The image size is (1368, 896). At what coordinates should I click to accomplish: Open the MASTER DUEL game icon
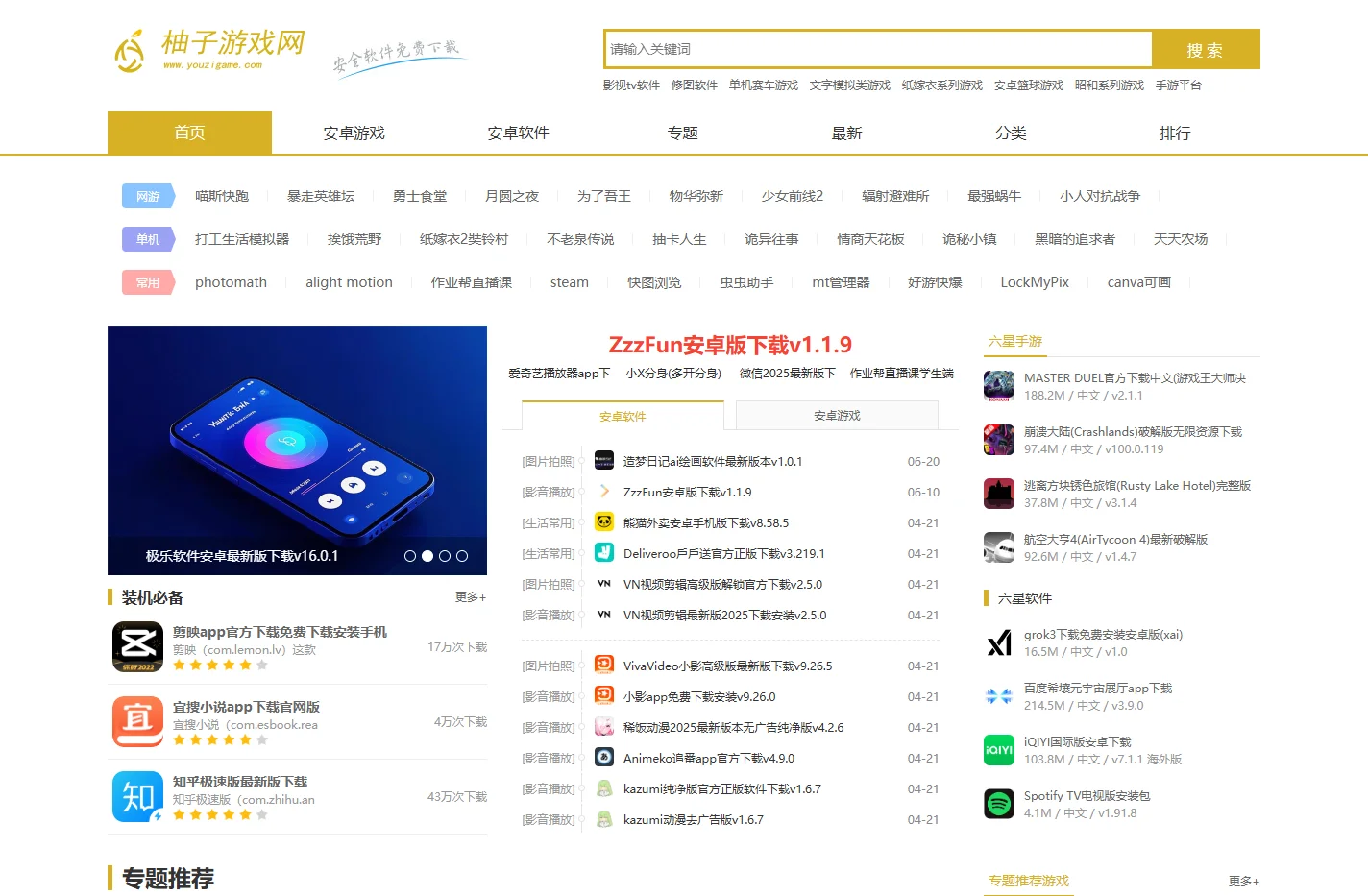point(999,386)
